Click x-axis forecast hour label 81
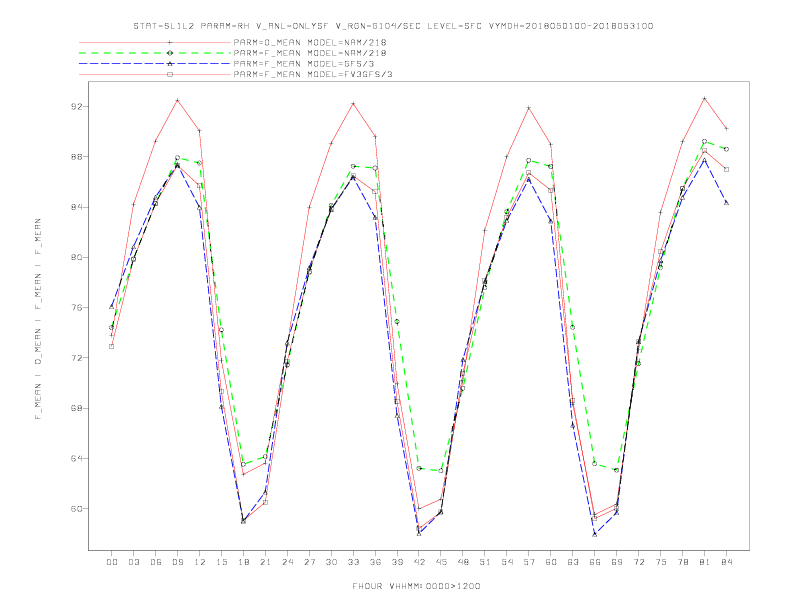 (x=705, y=562)
